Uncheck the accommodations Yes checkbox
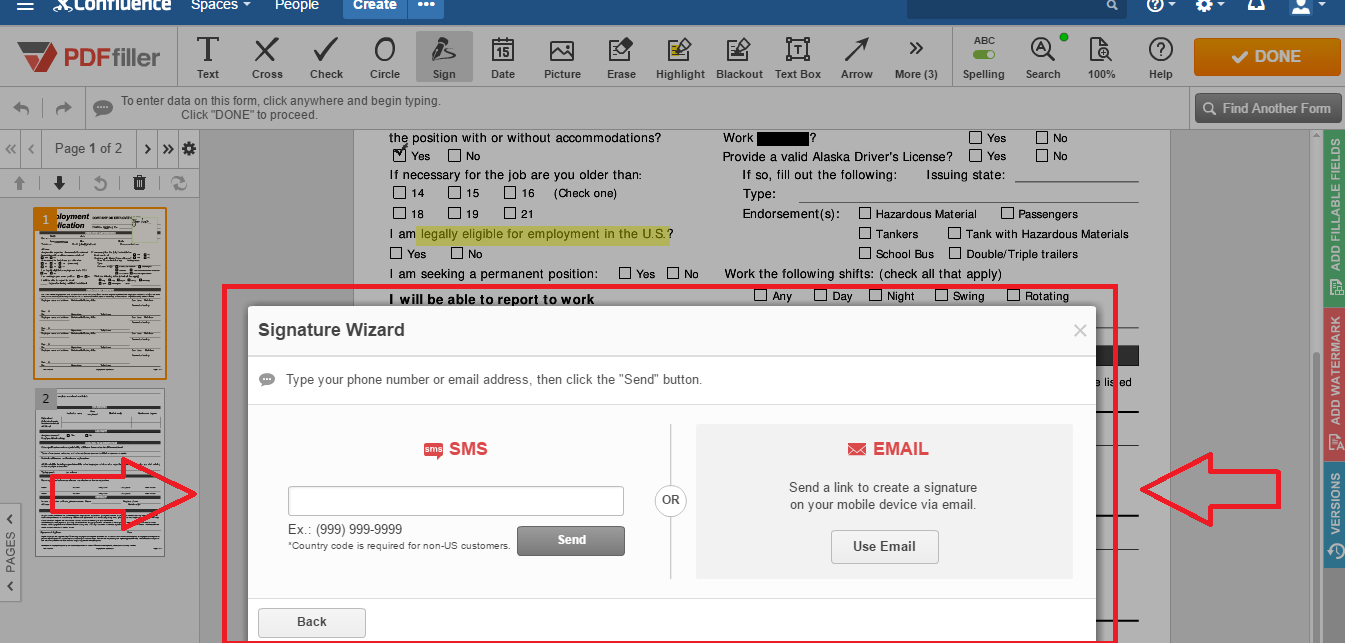1345x643 pixels. click(x=400, y=155)
